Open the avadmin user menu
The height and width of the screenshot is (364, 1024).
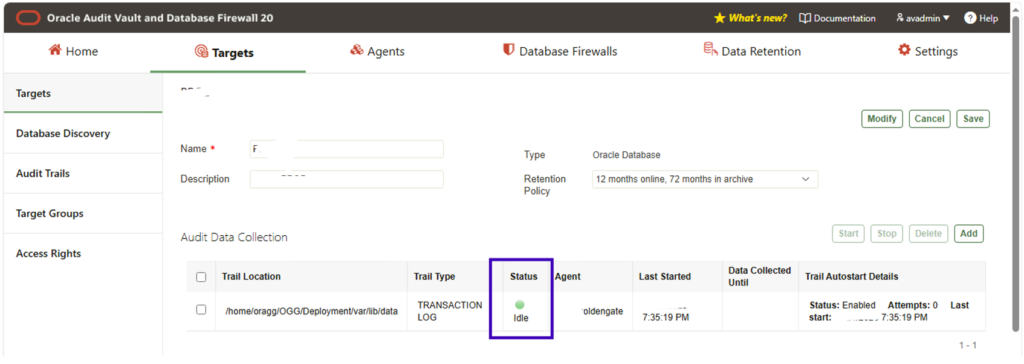tap(923, 18)
